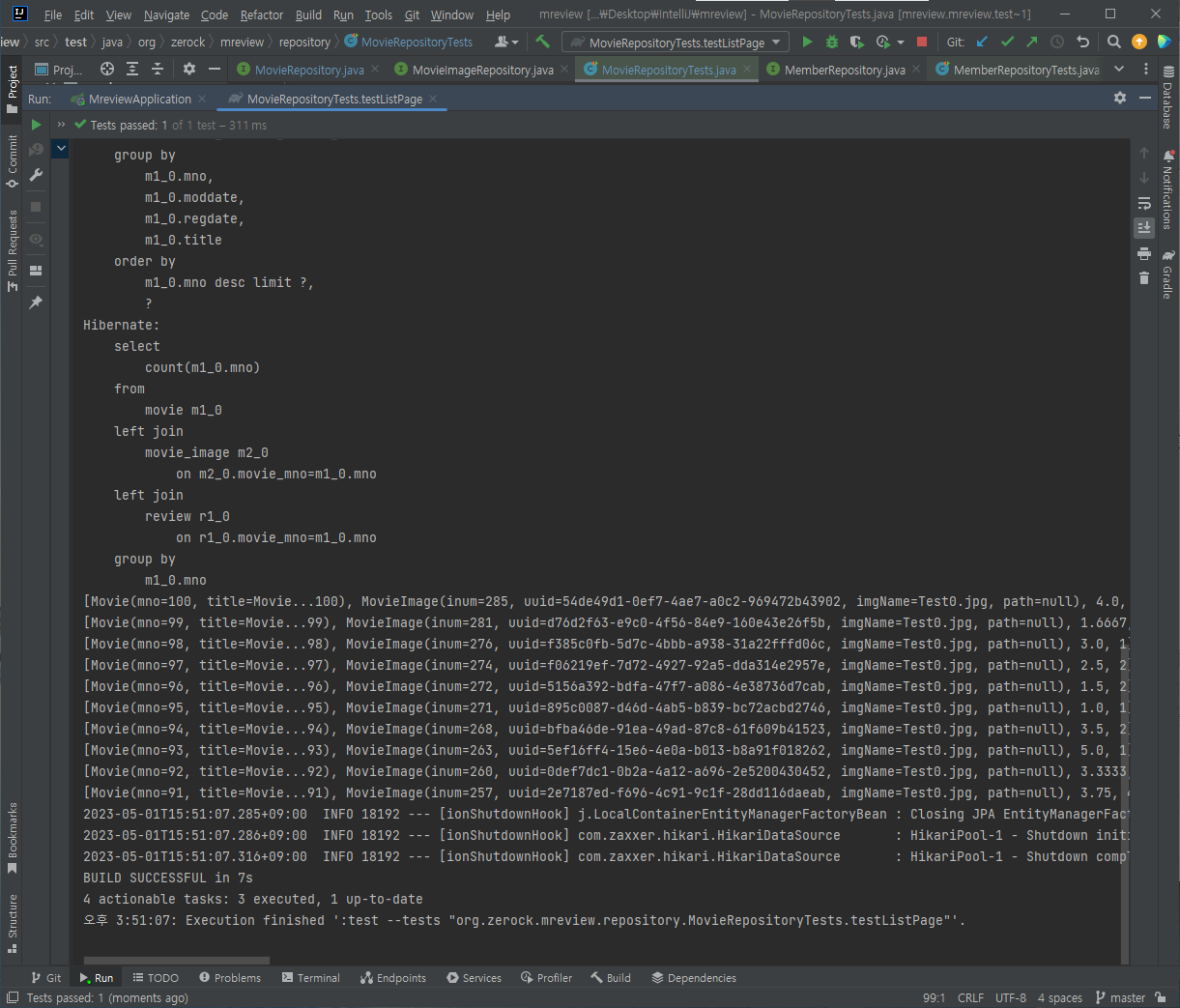Change the UTF-8 file encoding

tap(1011, 997)
